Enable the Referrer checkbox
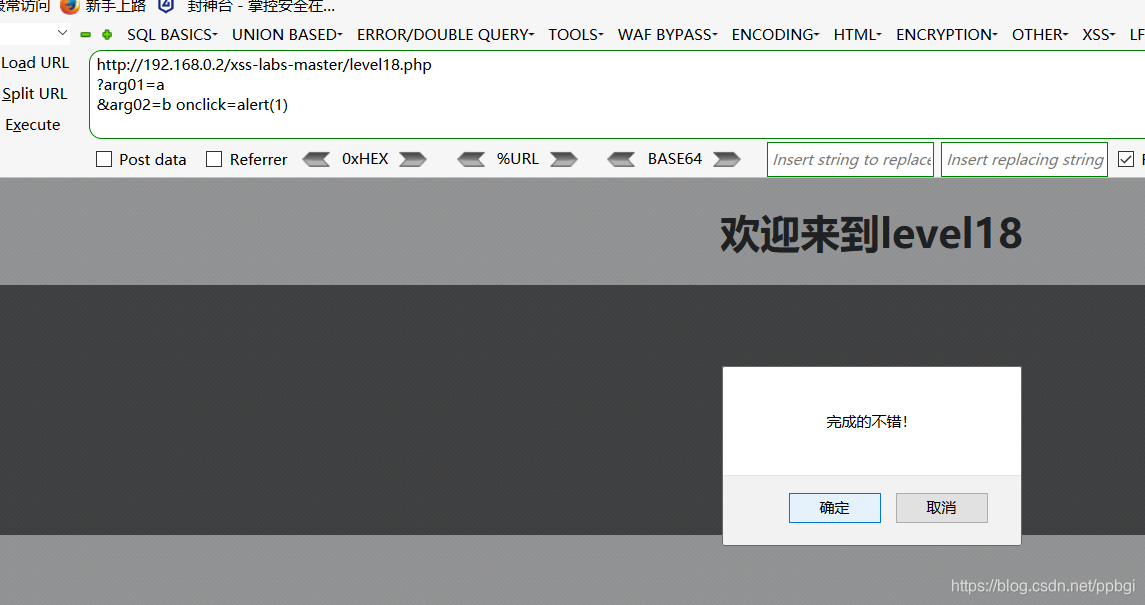Image resolution: width=1145 pixels, height=605 pixels. (x=214, y=159)
